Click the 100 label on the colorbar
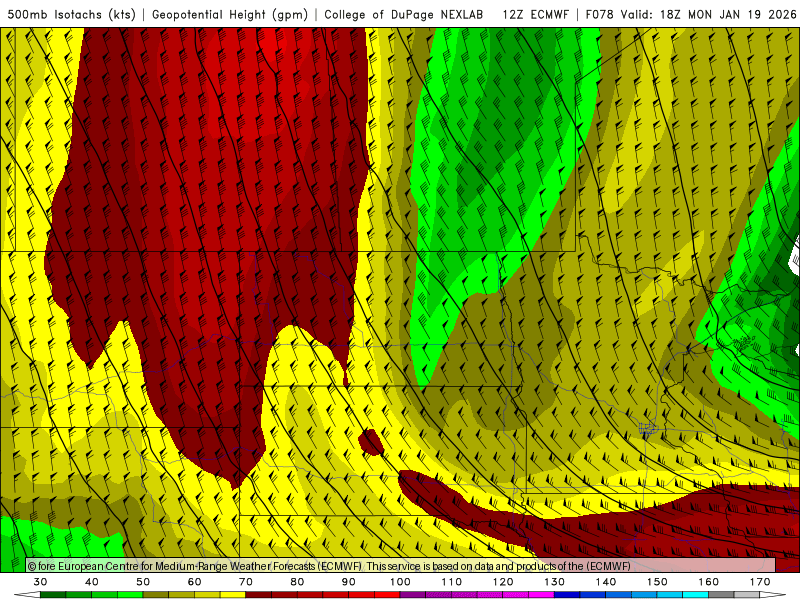 coord(400,582)
